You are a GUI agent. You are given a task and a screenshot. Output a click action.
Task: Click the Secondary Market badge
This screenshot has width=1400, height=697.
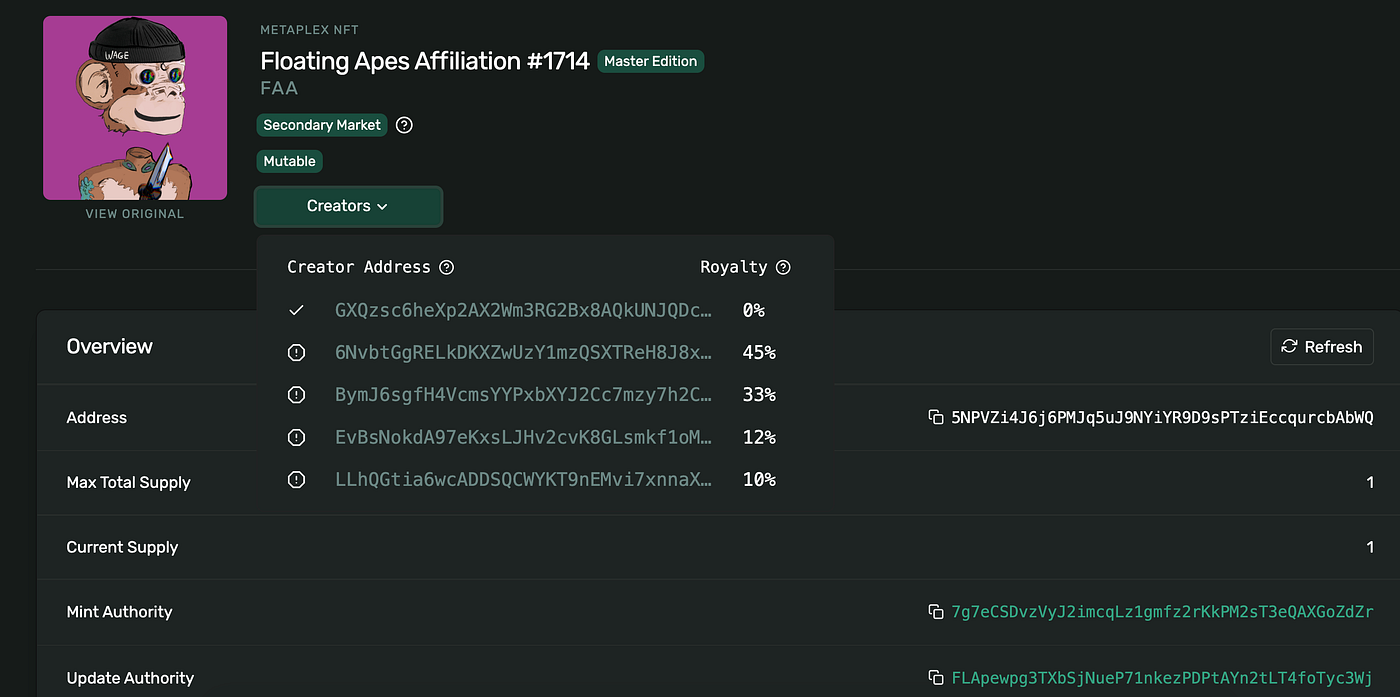[x=322, y=125]
